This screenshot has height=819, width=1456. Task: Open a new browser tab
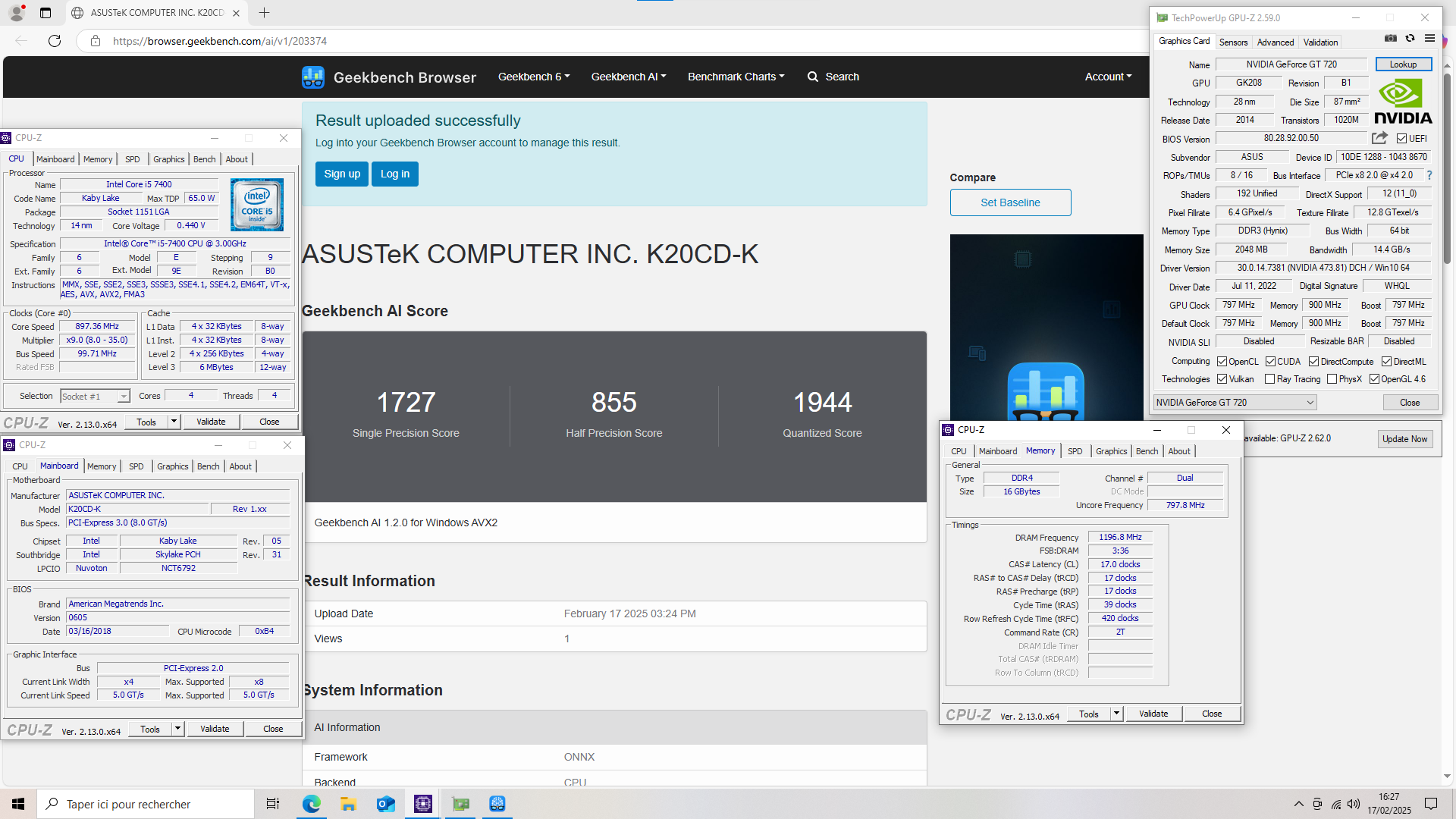click(264, 12)
